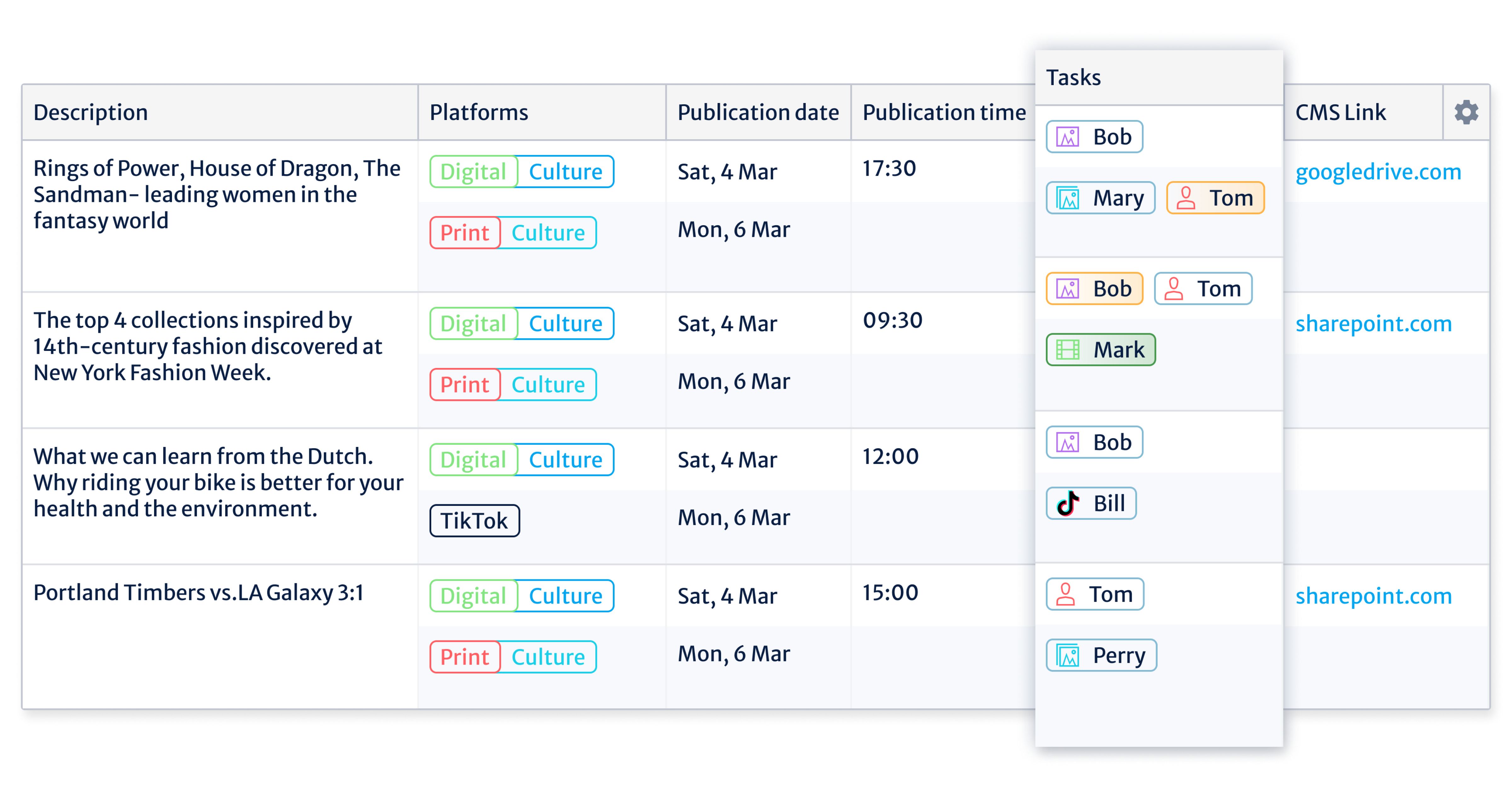Viewport: 1512px width, 790px height.
Task: Select the Description column header
Action: click(90, 112)
